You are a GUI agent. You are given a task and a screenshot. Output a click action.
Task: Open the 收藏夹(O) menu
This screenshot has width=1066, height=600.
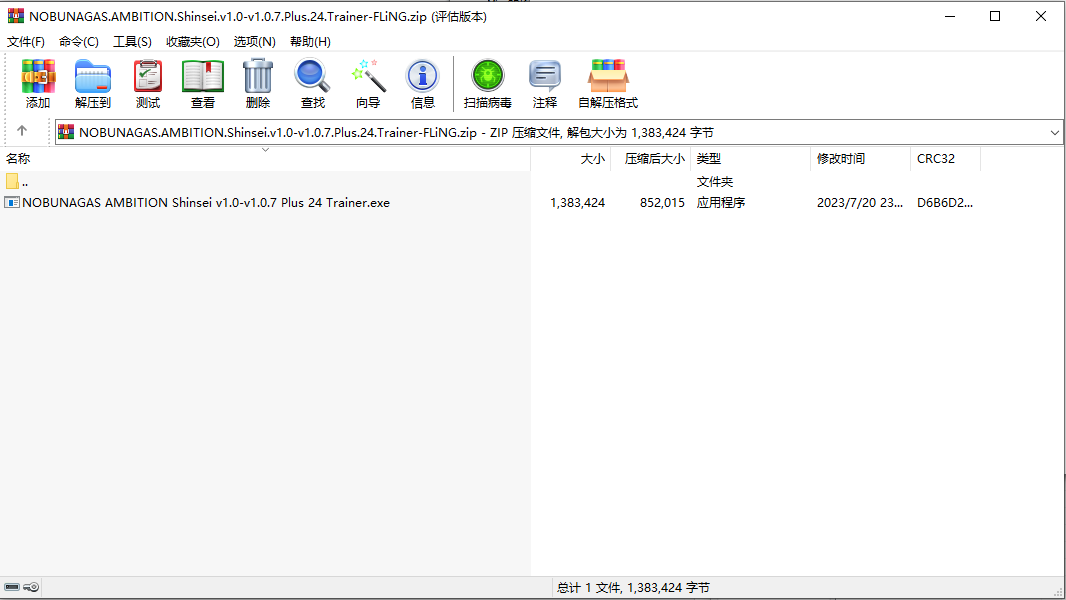click(192, 41)
